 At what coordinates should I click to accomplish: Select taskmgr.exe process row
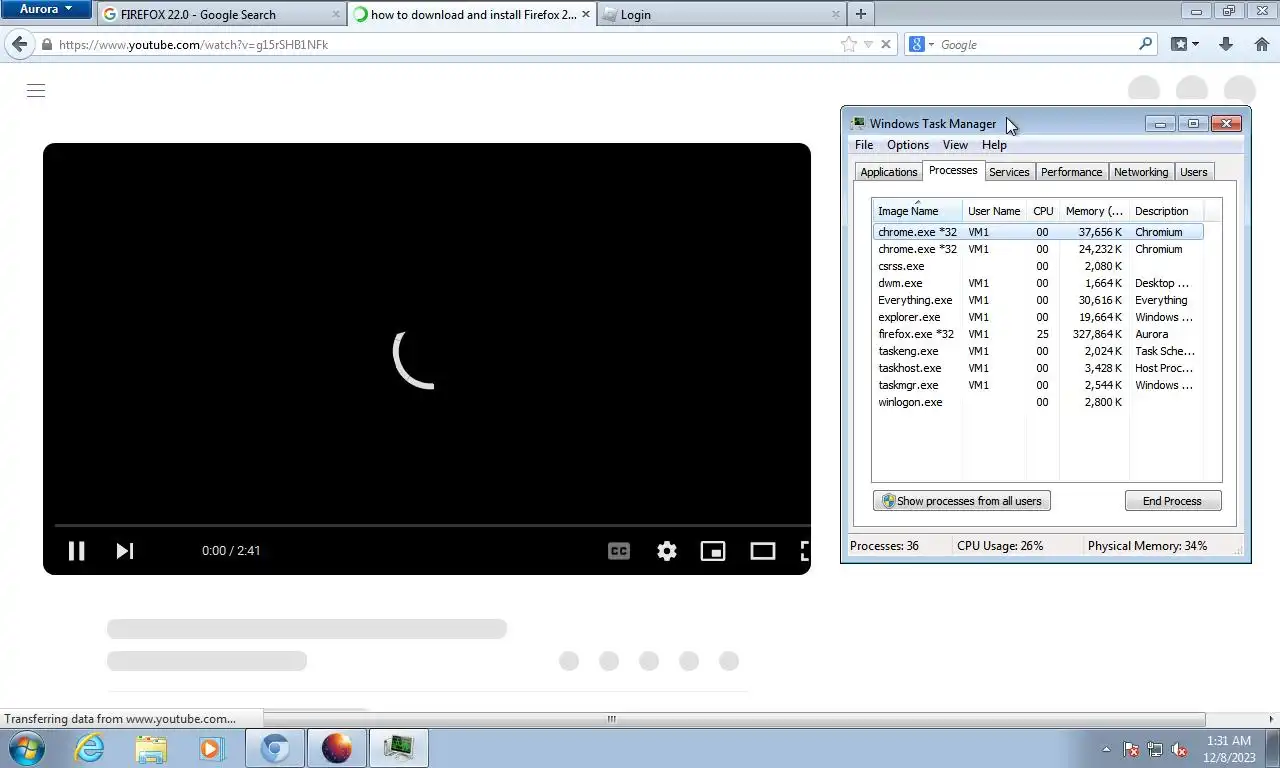point(1038,385)
